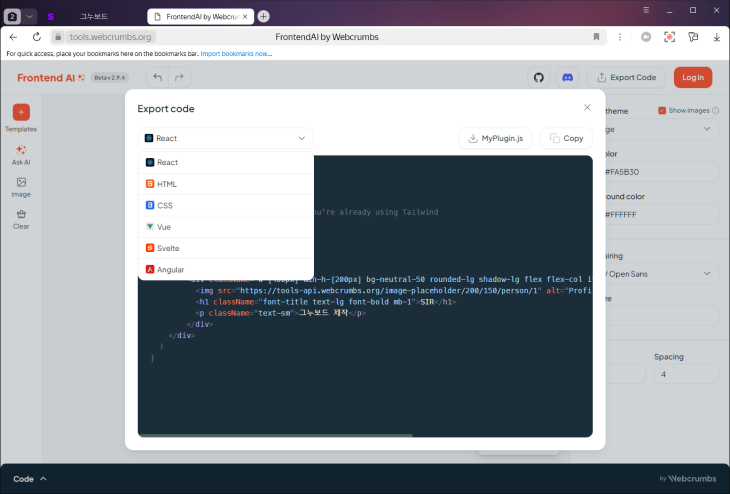Image resolution: width=730 pixels, height=494 pixels.
Task: Undo the last action with the undo arrow
Action: (158, 77)
